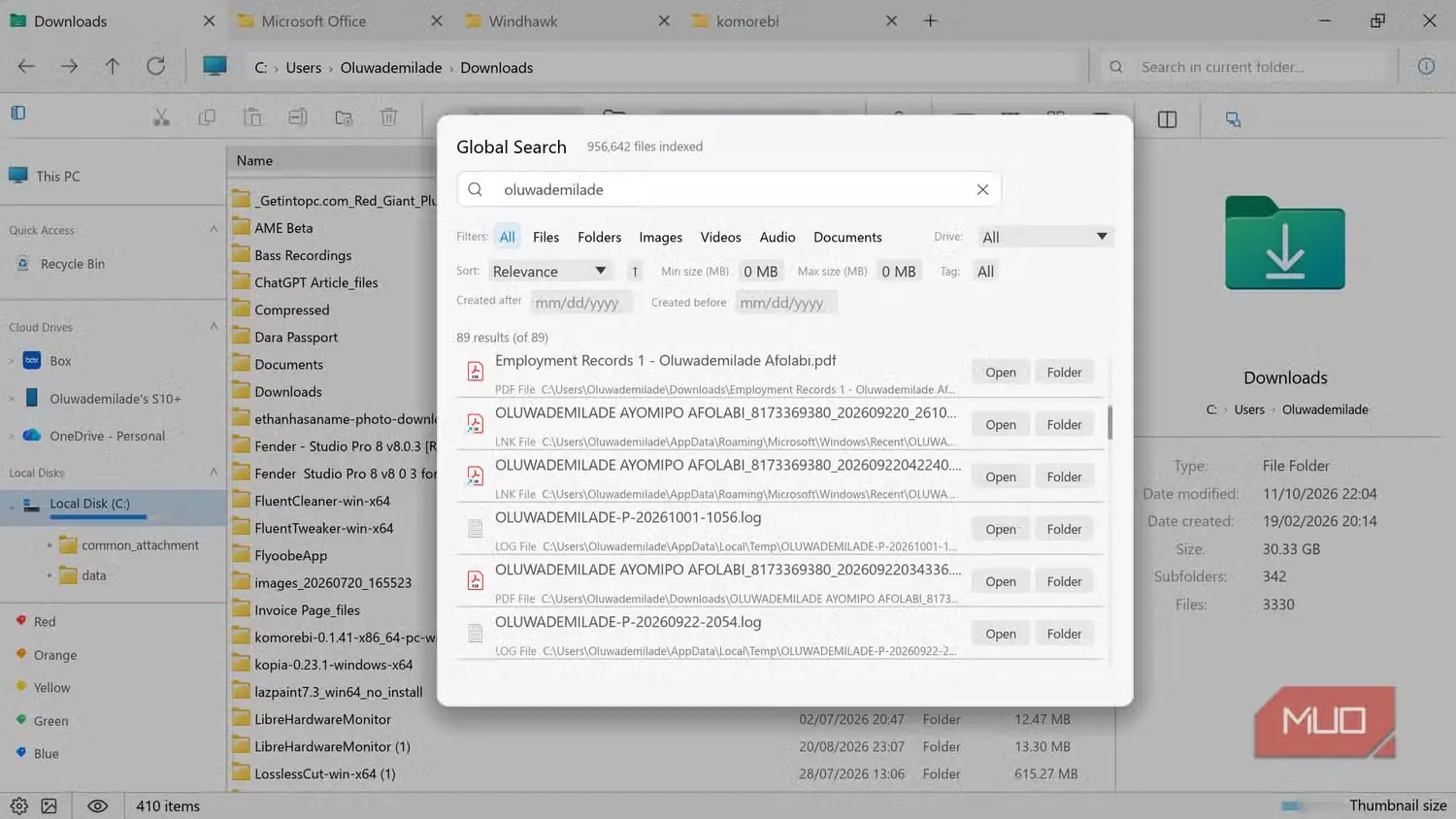The height and width of the screenshot is (819, 1456).
Task: Click the info icon beside the search field
Action: pos(1426,66)
